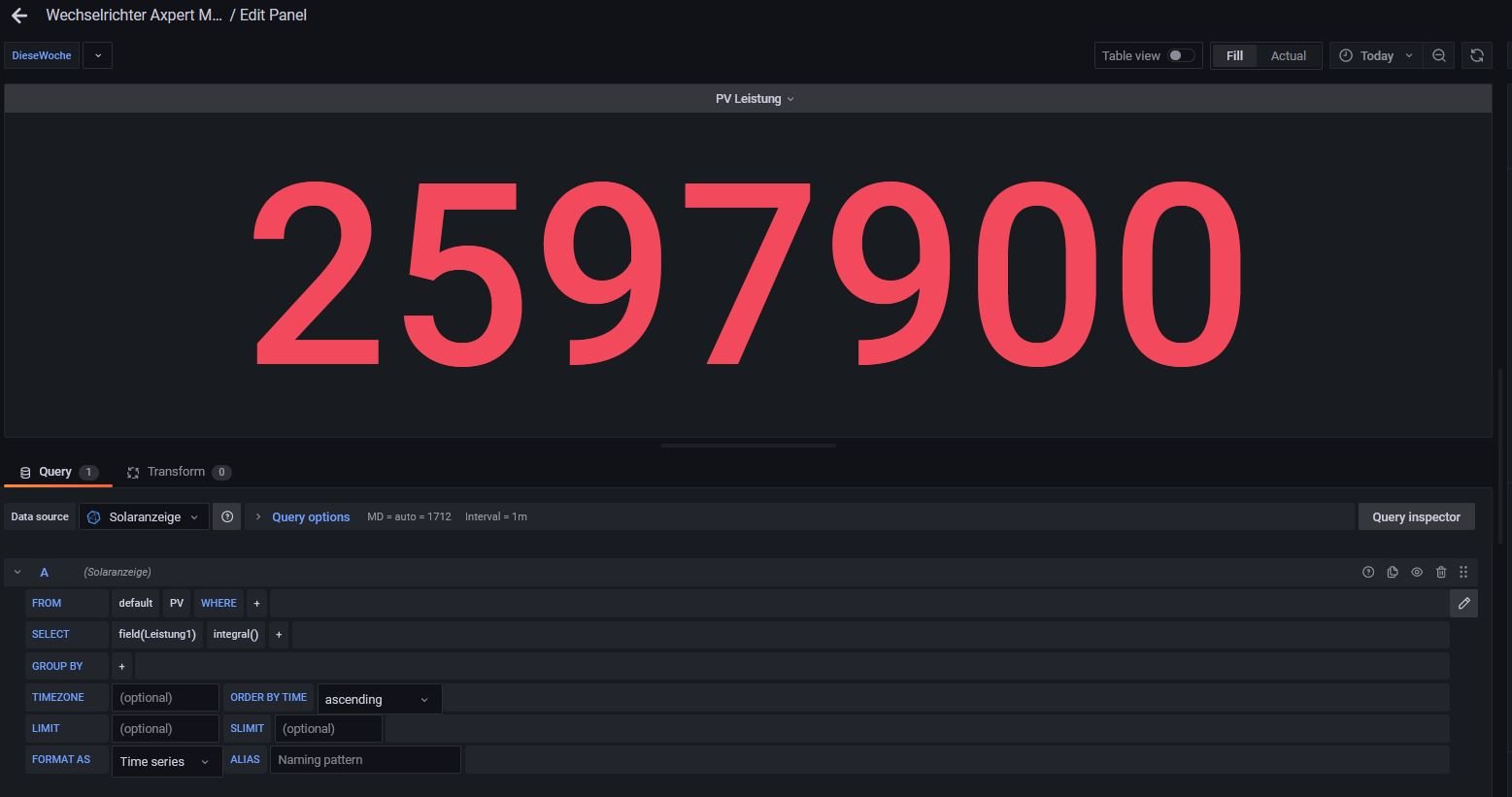Open the Today time range picker
Image resolution: width=1512 pixels, height=797 pixels.
click(x=1375, y=55)
